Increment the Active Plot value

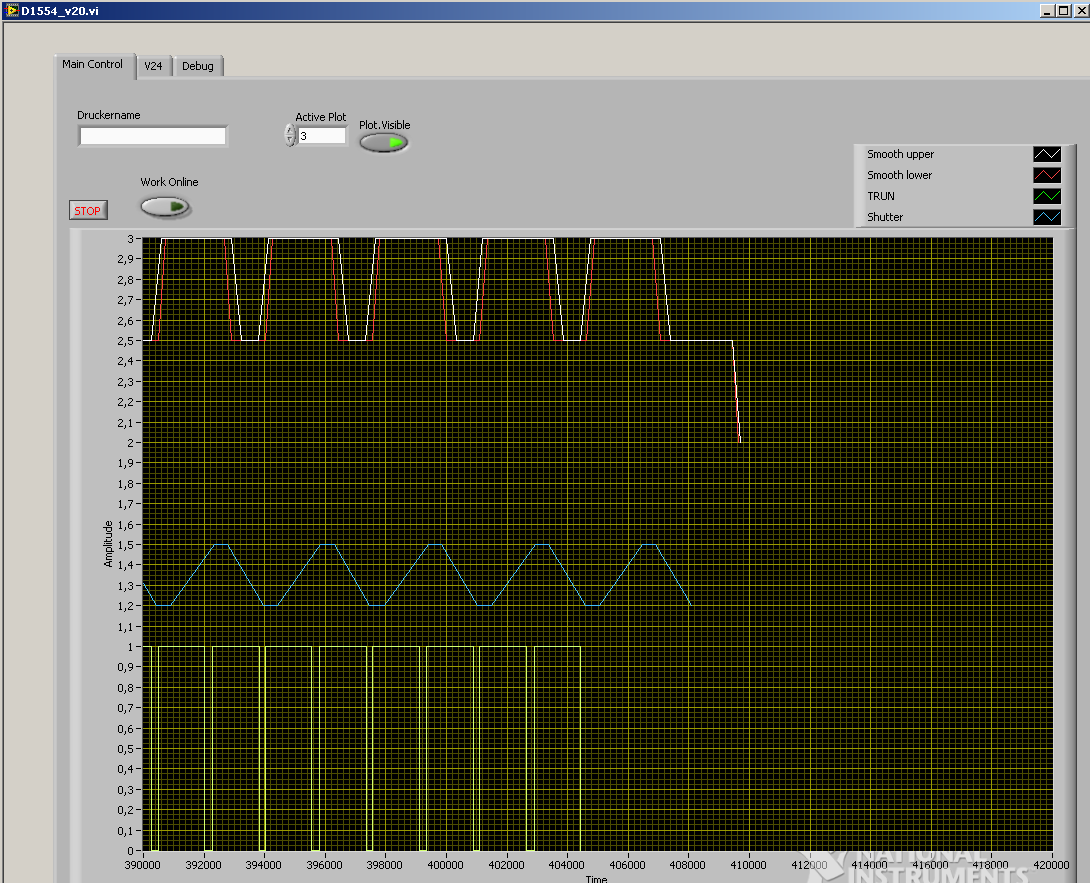[x=290, y=129]
